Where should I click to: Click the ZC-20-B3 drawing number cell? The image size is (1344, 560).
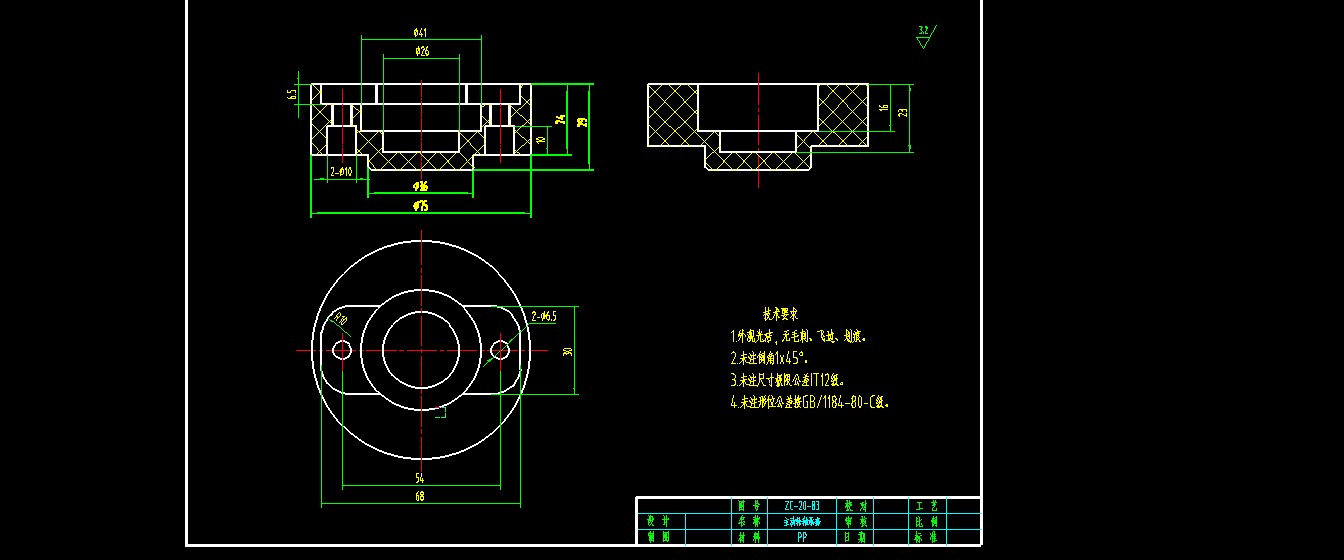[802, 506]
